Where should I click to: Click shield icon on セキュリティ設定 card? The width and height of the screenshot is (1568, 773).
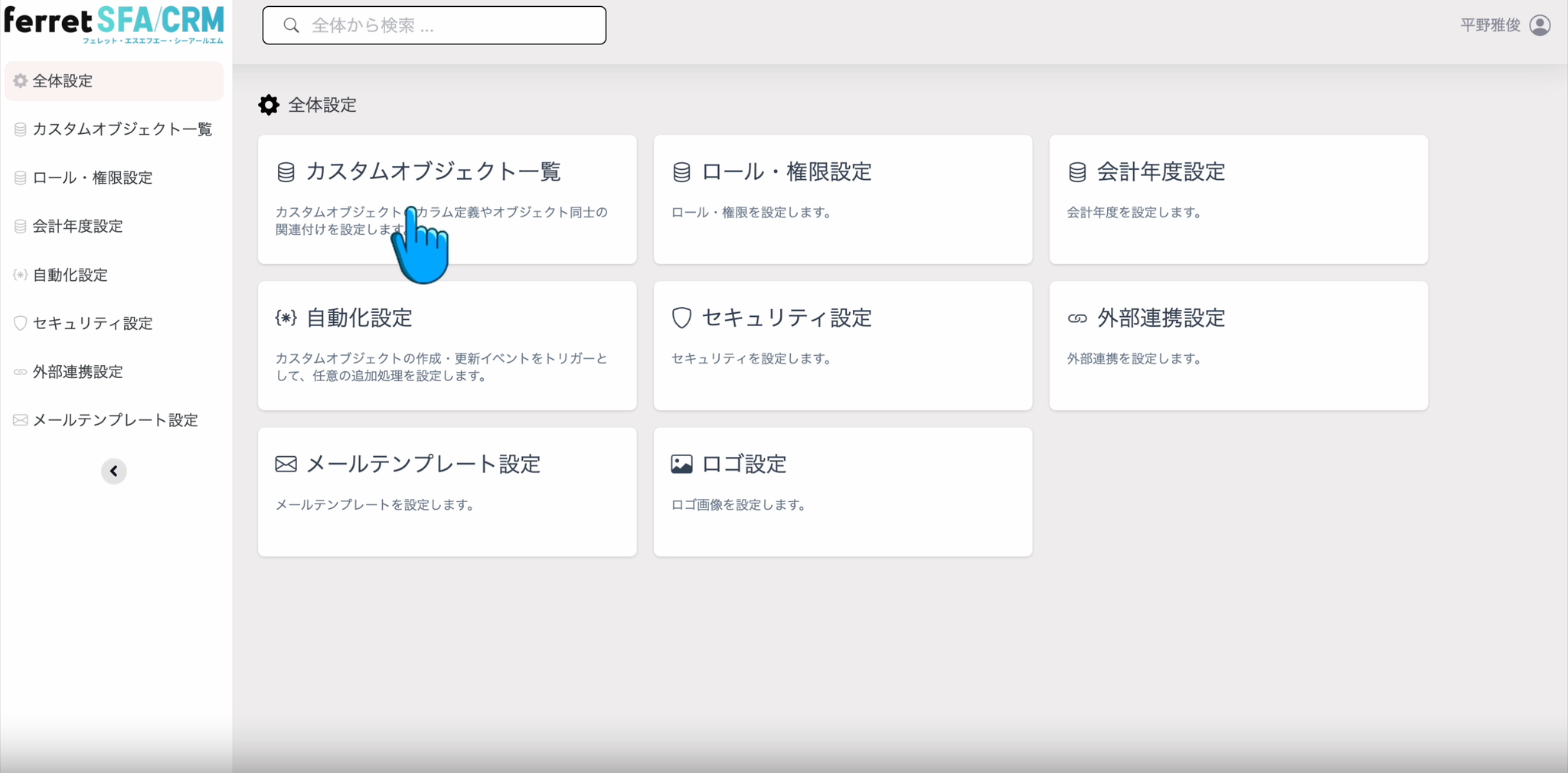[681, 318]
